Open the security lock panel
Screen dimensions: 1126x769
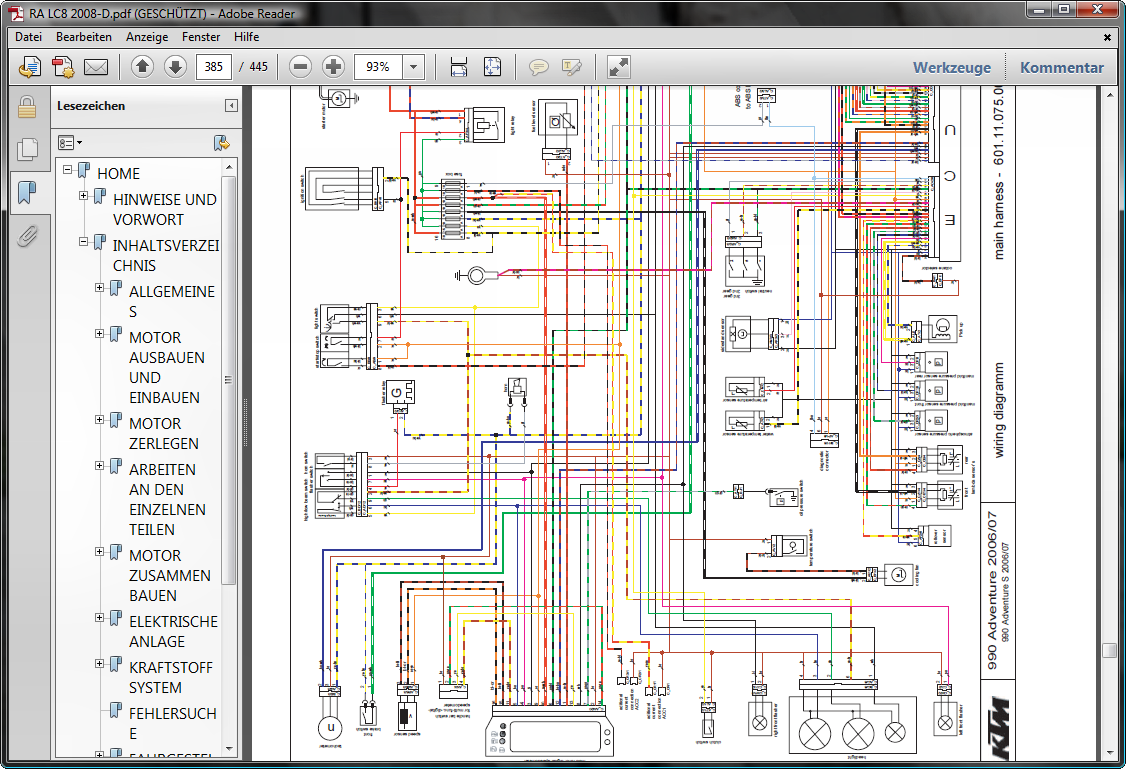(27, 107)
